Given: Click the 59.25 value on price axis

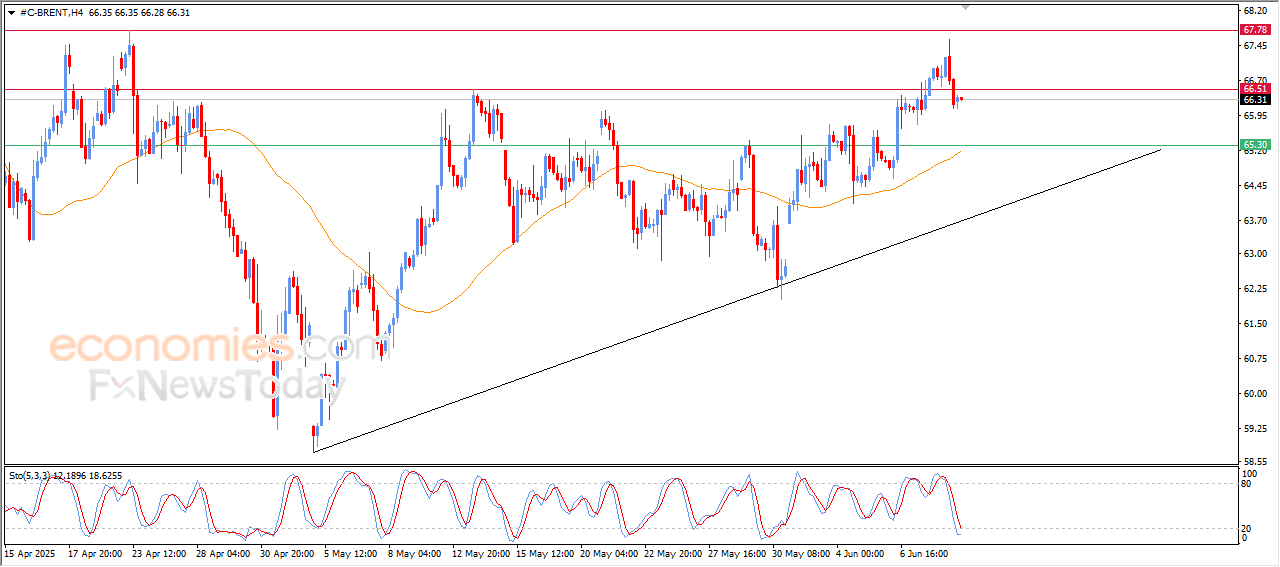Looking at the screenshot, I should click(x=1255, y=428).
